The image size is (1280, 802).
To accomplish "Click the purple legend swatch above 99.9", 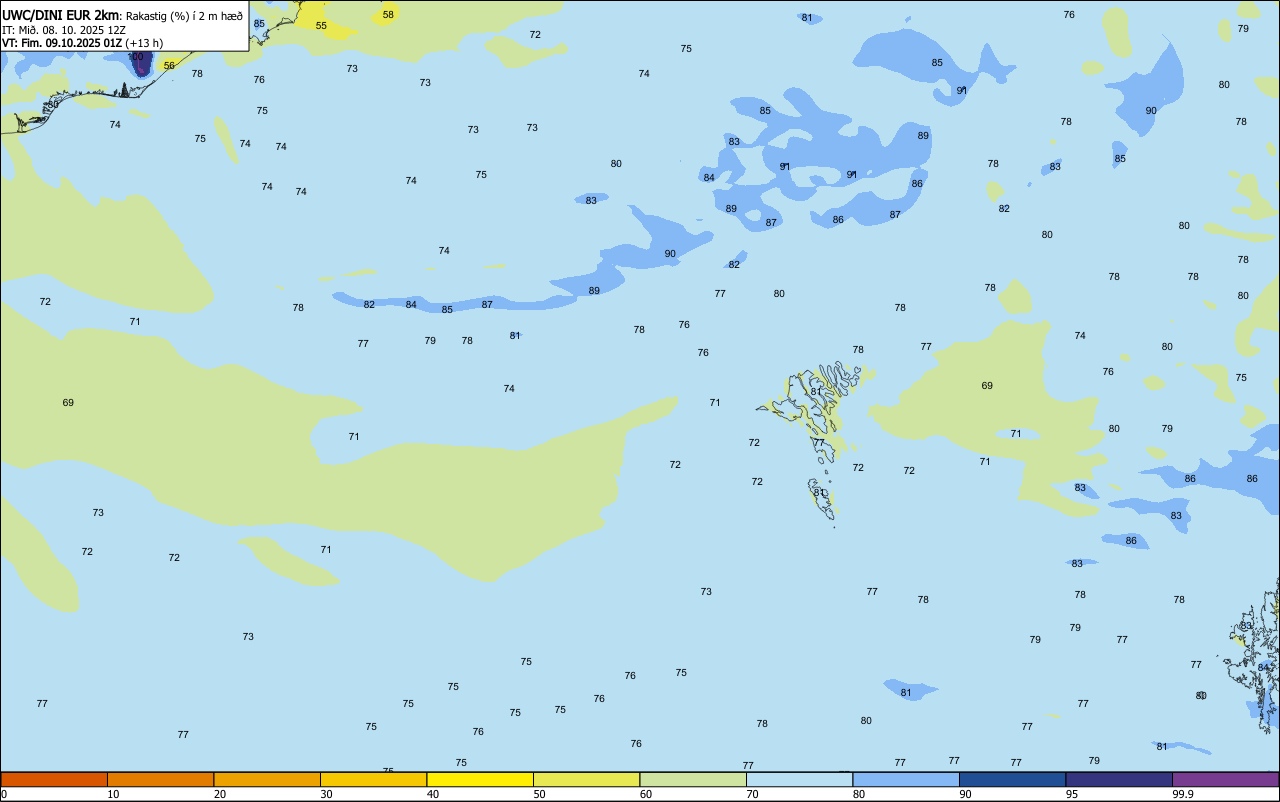I will (x=1225, y=779).
